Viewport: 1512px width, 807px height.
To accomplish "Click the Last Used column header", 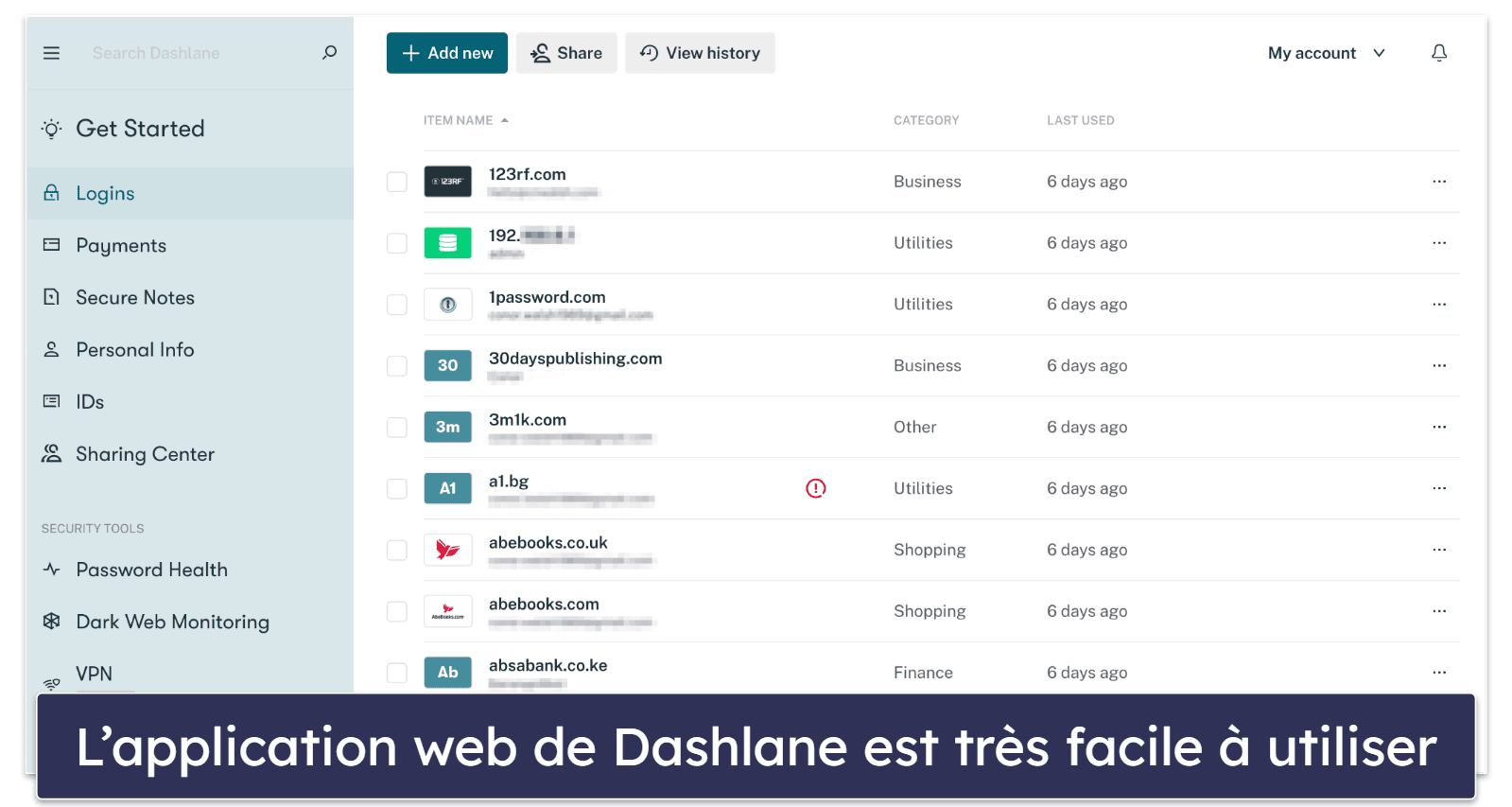I will click(1080, 120).
